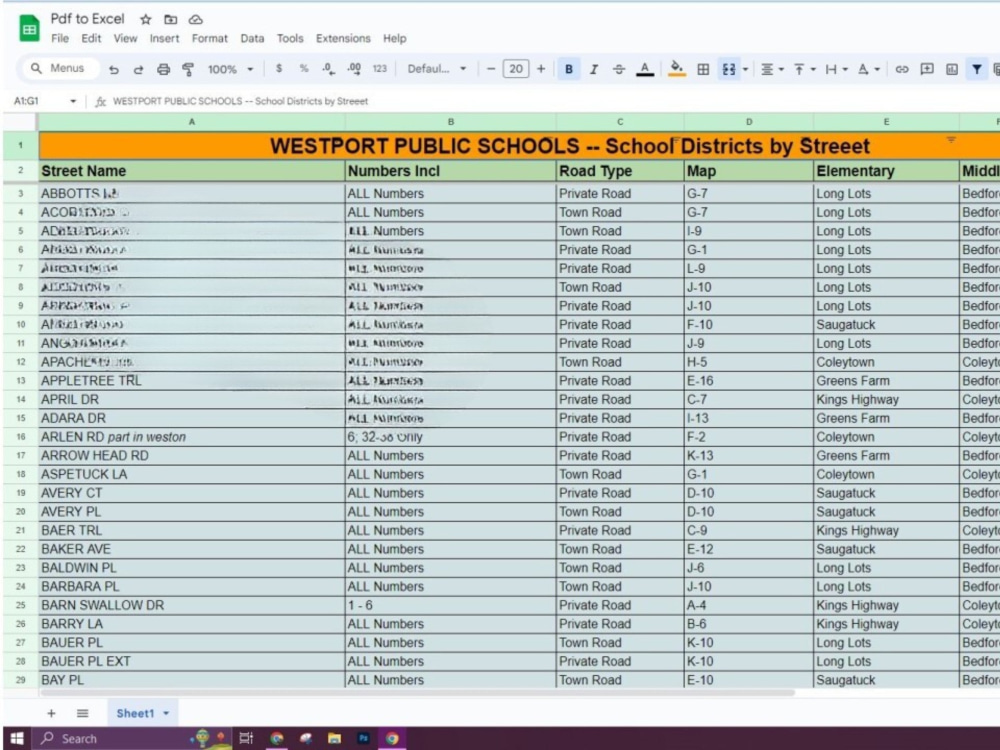
Task: Open Photoshop from the taskbar
Action: pyautogui.click(x=363, y=739)
